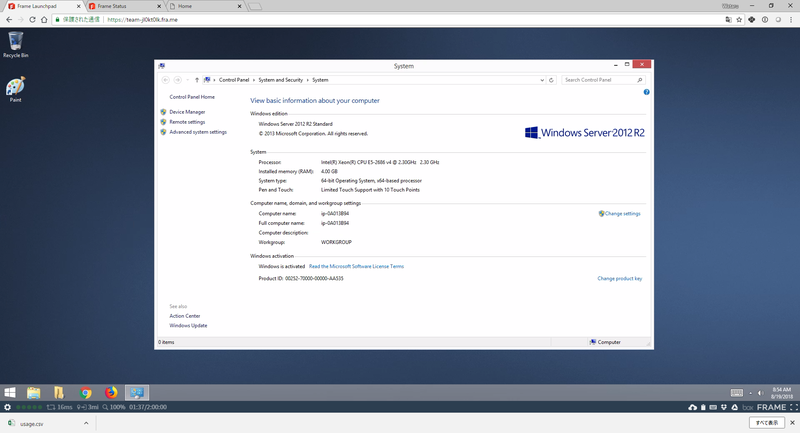Show hidden tray icons arrow
800x433 pixels.
click(751, 393)
